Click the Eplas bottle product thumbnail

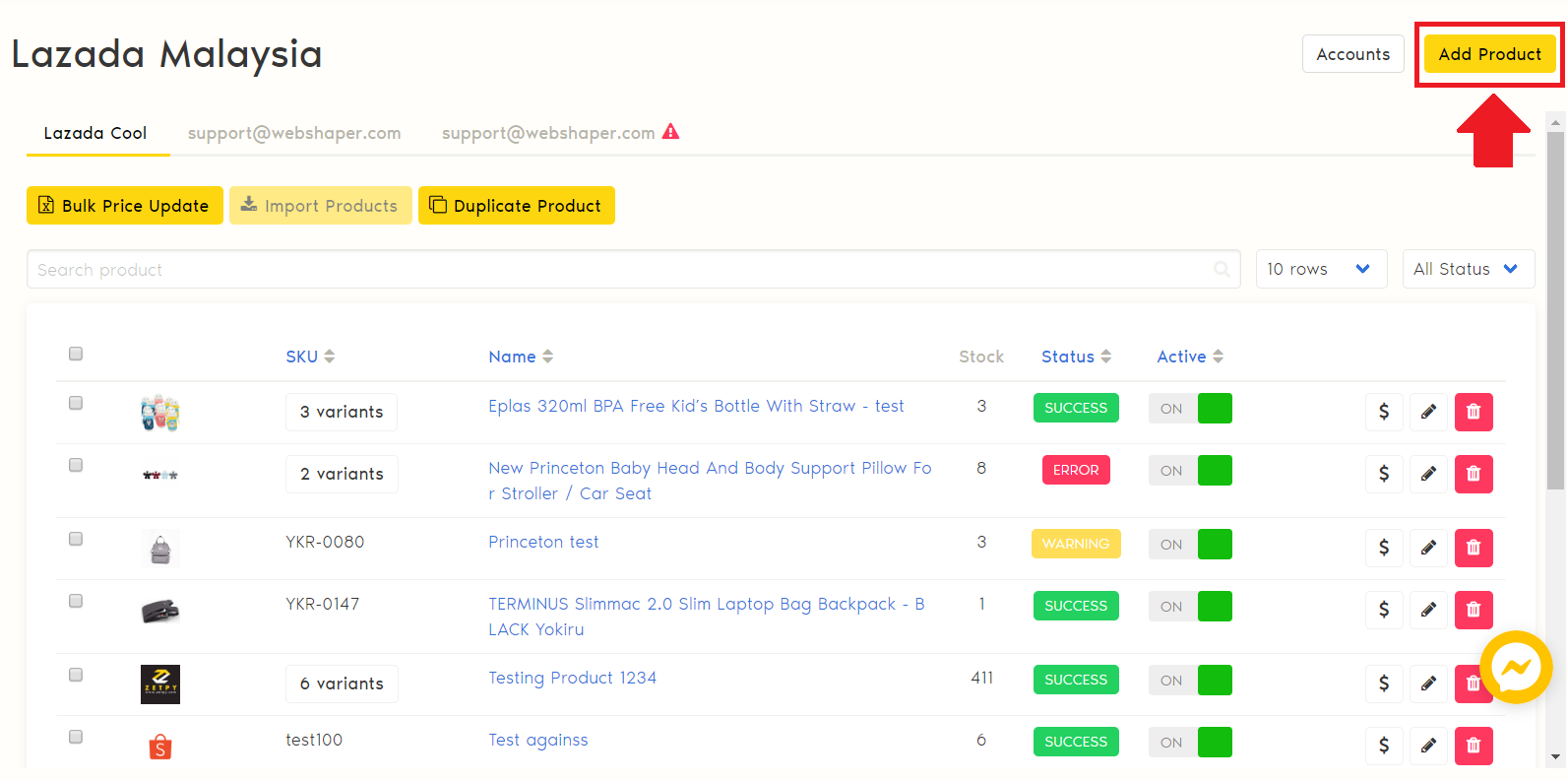(160, 413)
